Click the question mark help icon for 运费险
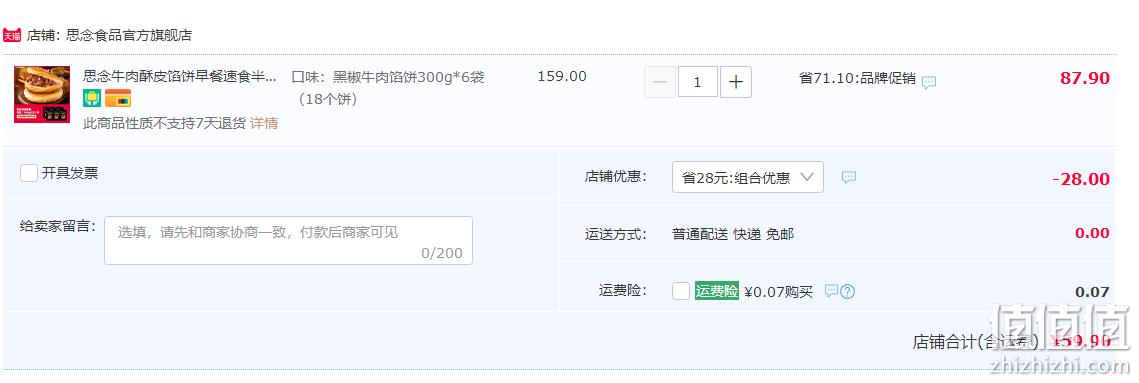Viewport: 1139px width, 383px height. [x=848, y=291]
